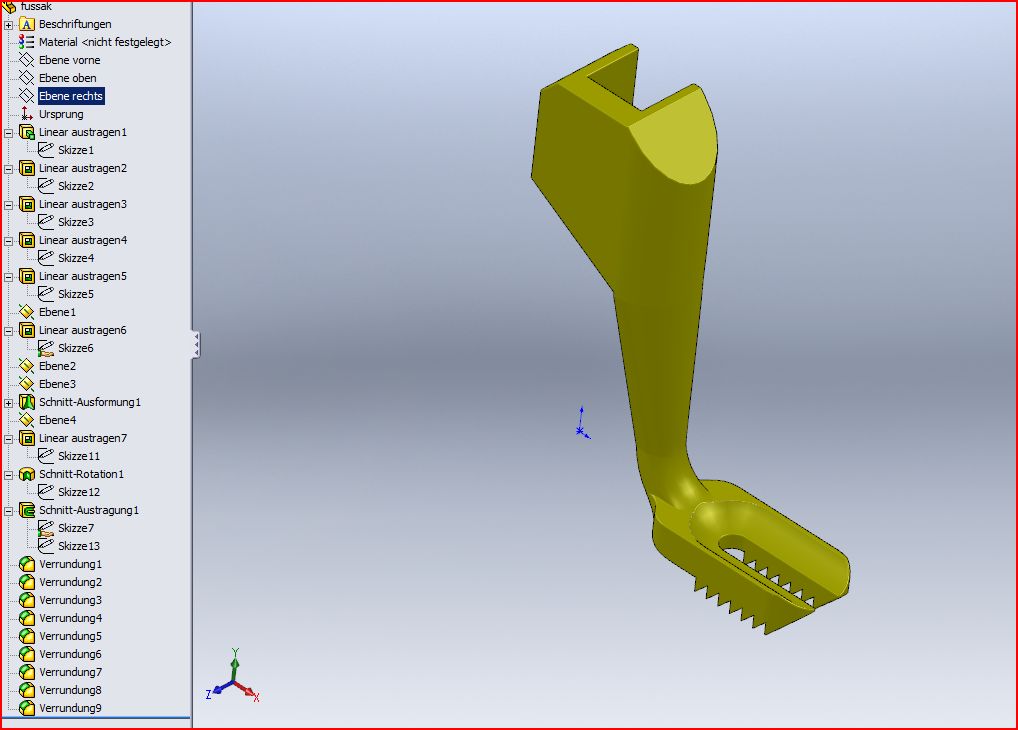Viewport: 1018px width, 730px height.
Task: Click the Ebene rechts plane icon
Action: coord(27,96)
